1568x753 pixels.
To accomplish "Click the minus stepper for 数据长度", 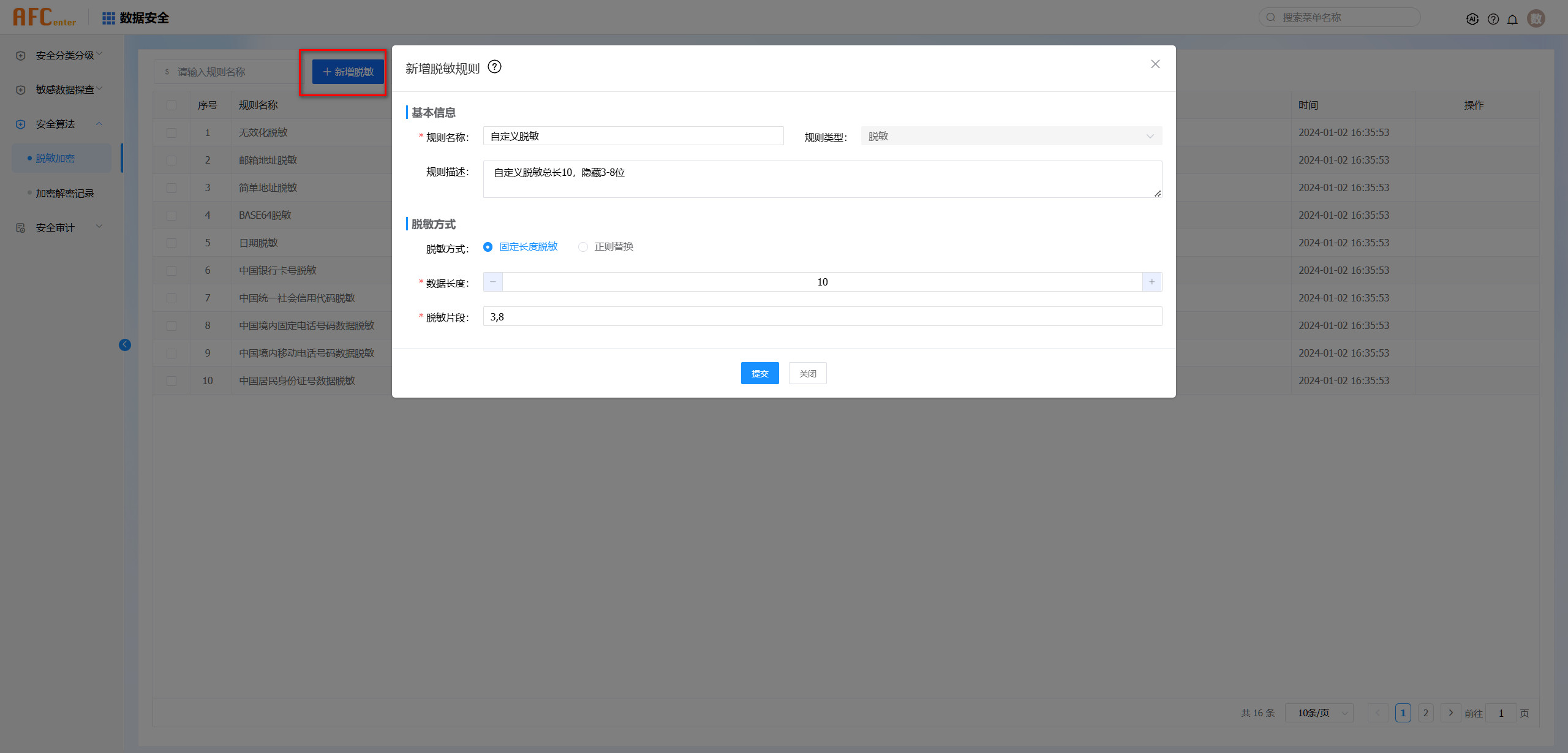I will point(493,282).
